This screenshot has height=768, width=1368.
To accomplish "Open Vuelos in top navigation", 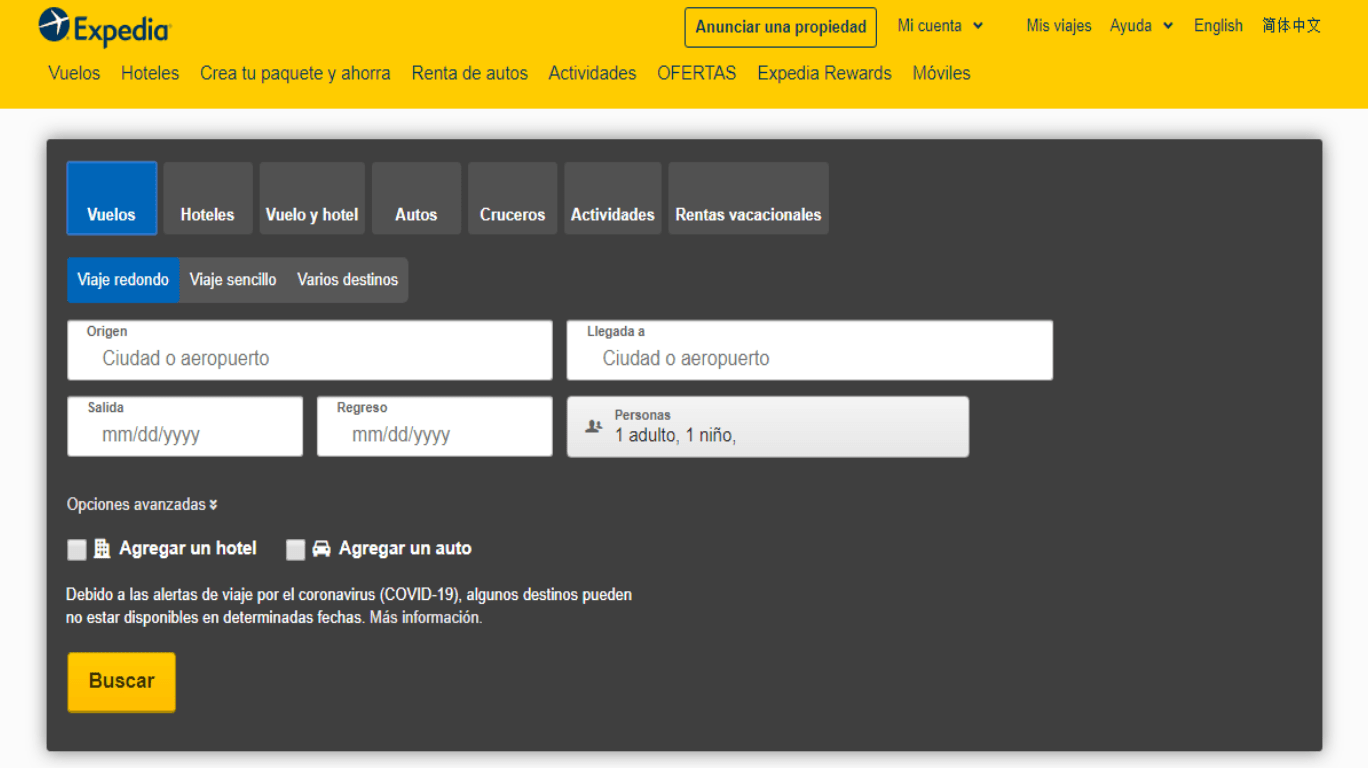I will click(74, 73).
